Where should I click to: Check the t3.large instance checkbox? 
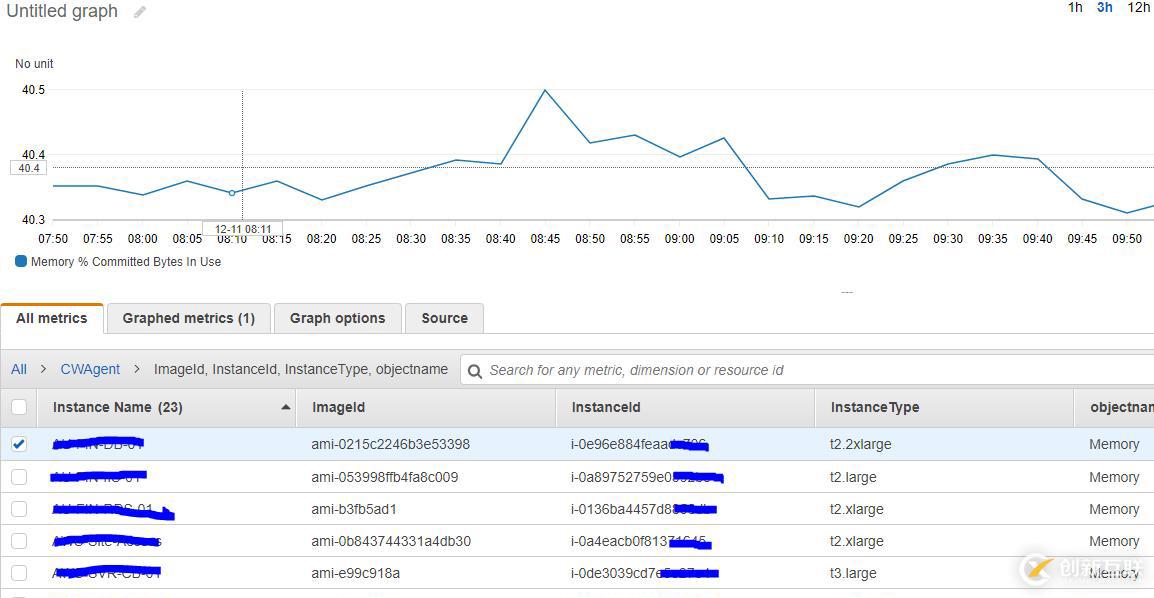(x=19, y=573)
